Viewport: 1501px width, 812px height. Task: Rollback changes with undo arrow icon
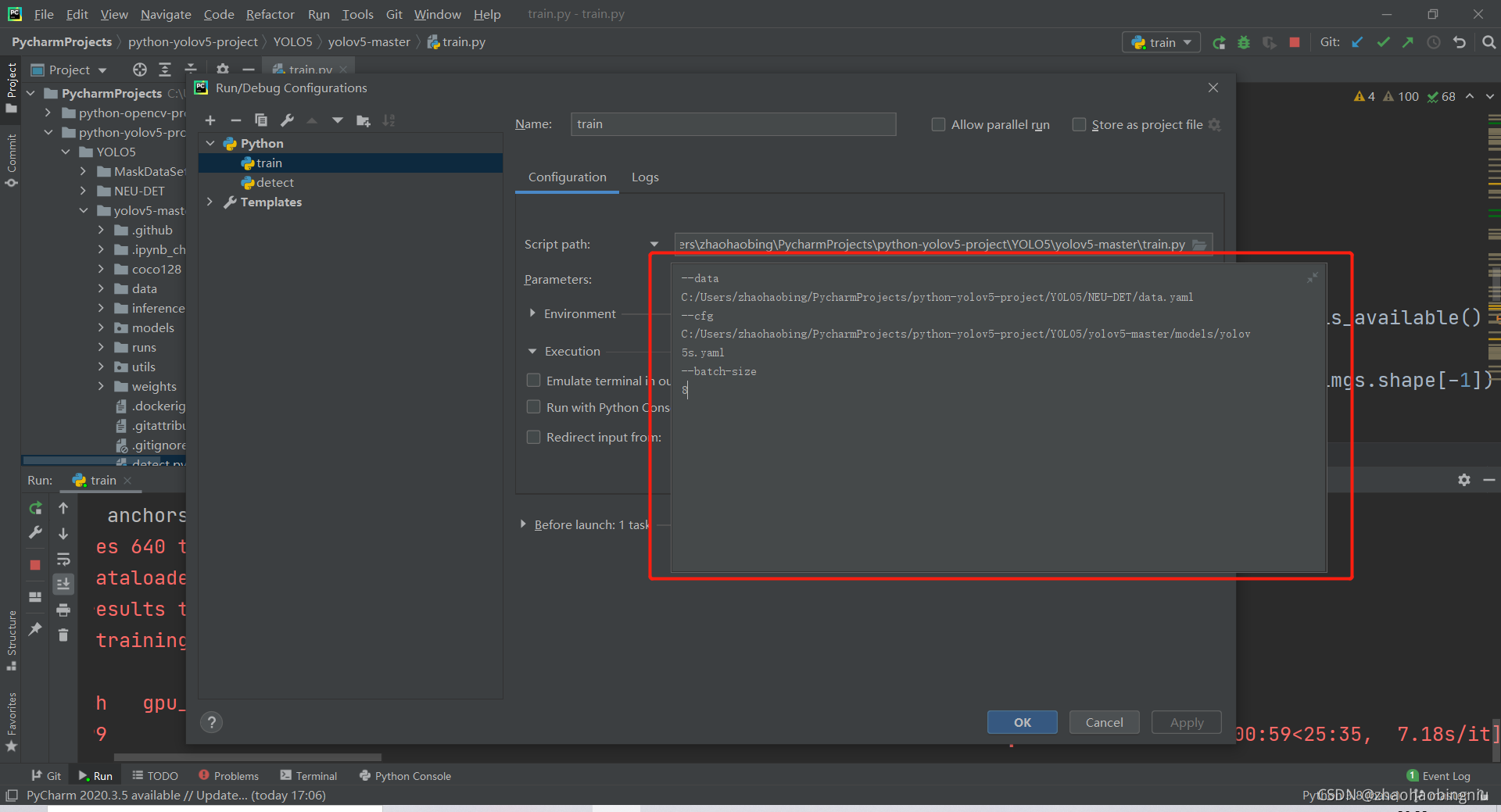1460,42
